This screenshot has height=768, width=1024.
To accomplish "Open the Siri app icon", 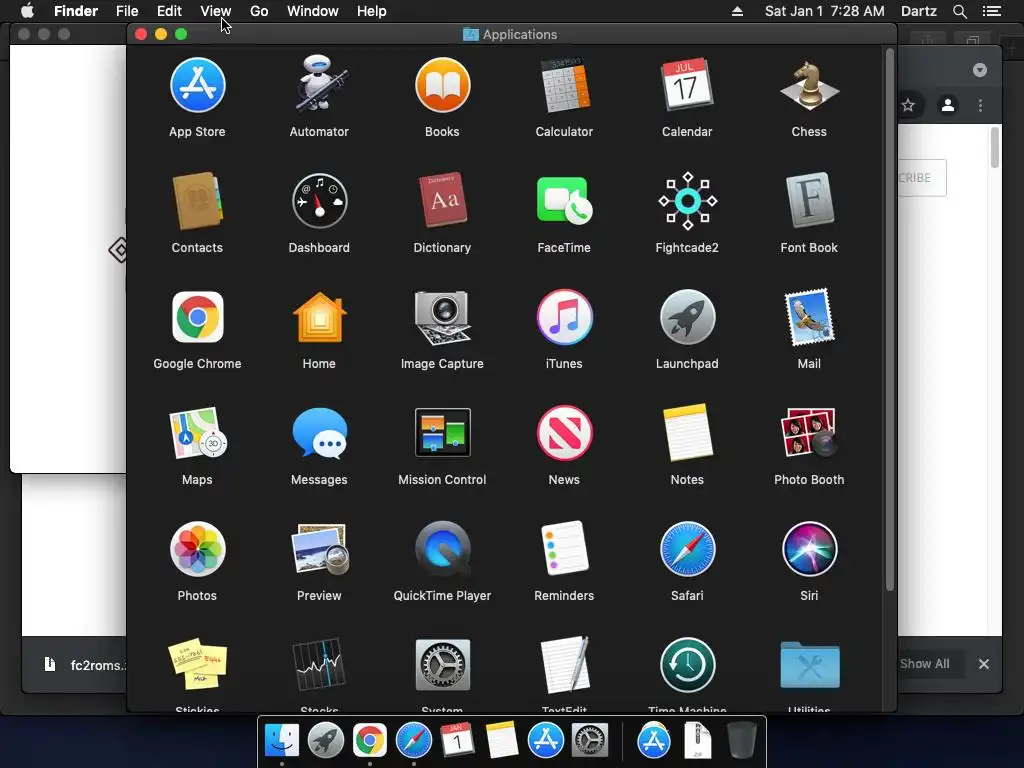I will (809, 549).
